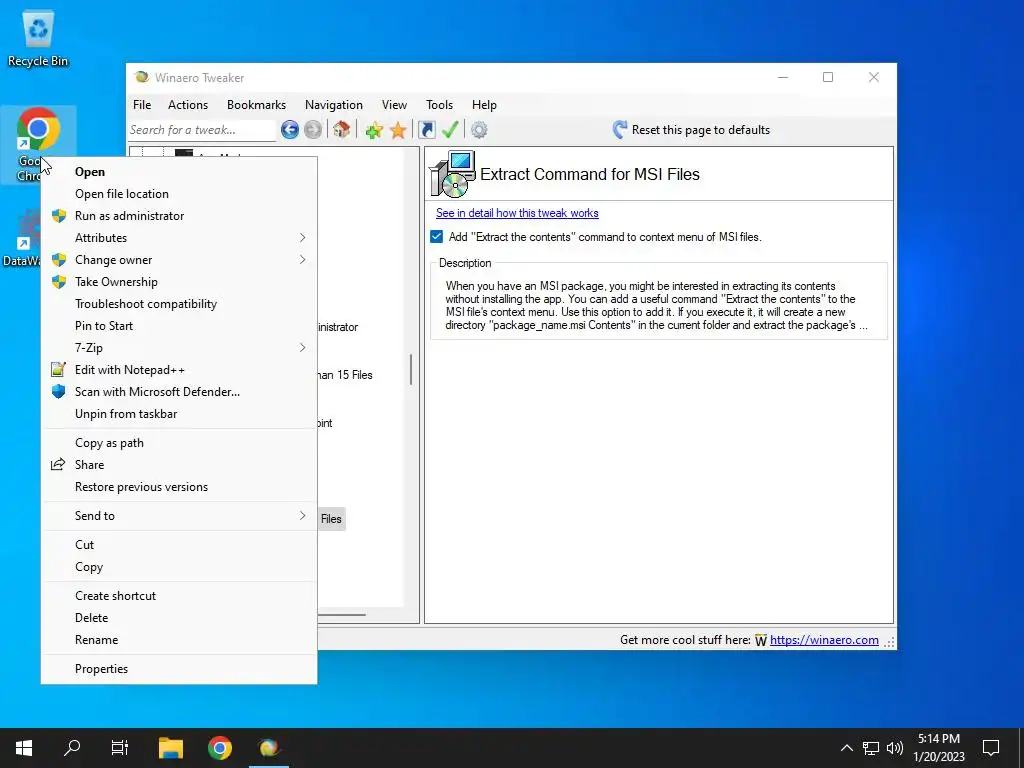
Task: Uncheck Add "Extract the contents" command checkbox
Action: coord(437,236)
